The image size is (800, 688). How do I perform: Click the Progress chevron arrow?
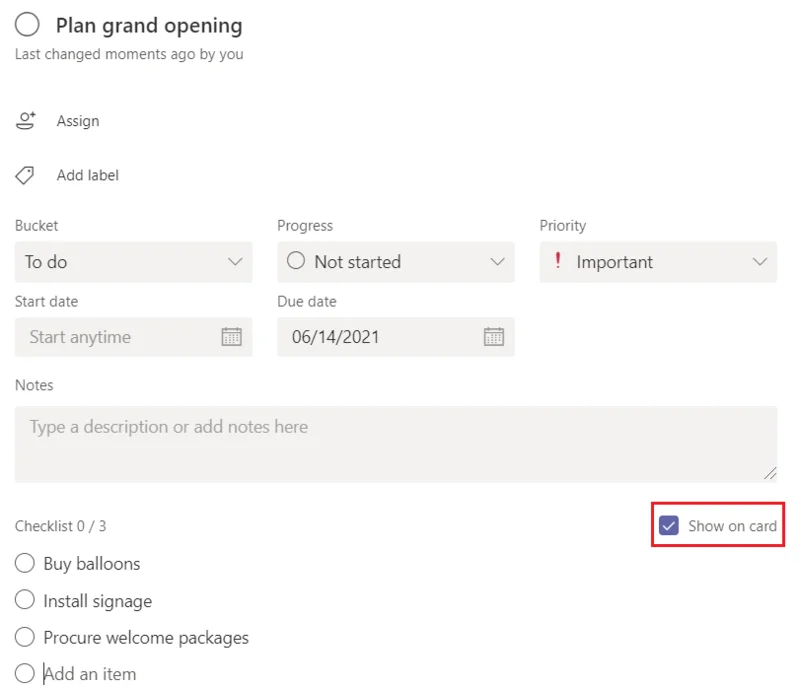pyautogui.click(x=497, y=262)
